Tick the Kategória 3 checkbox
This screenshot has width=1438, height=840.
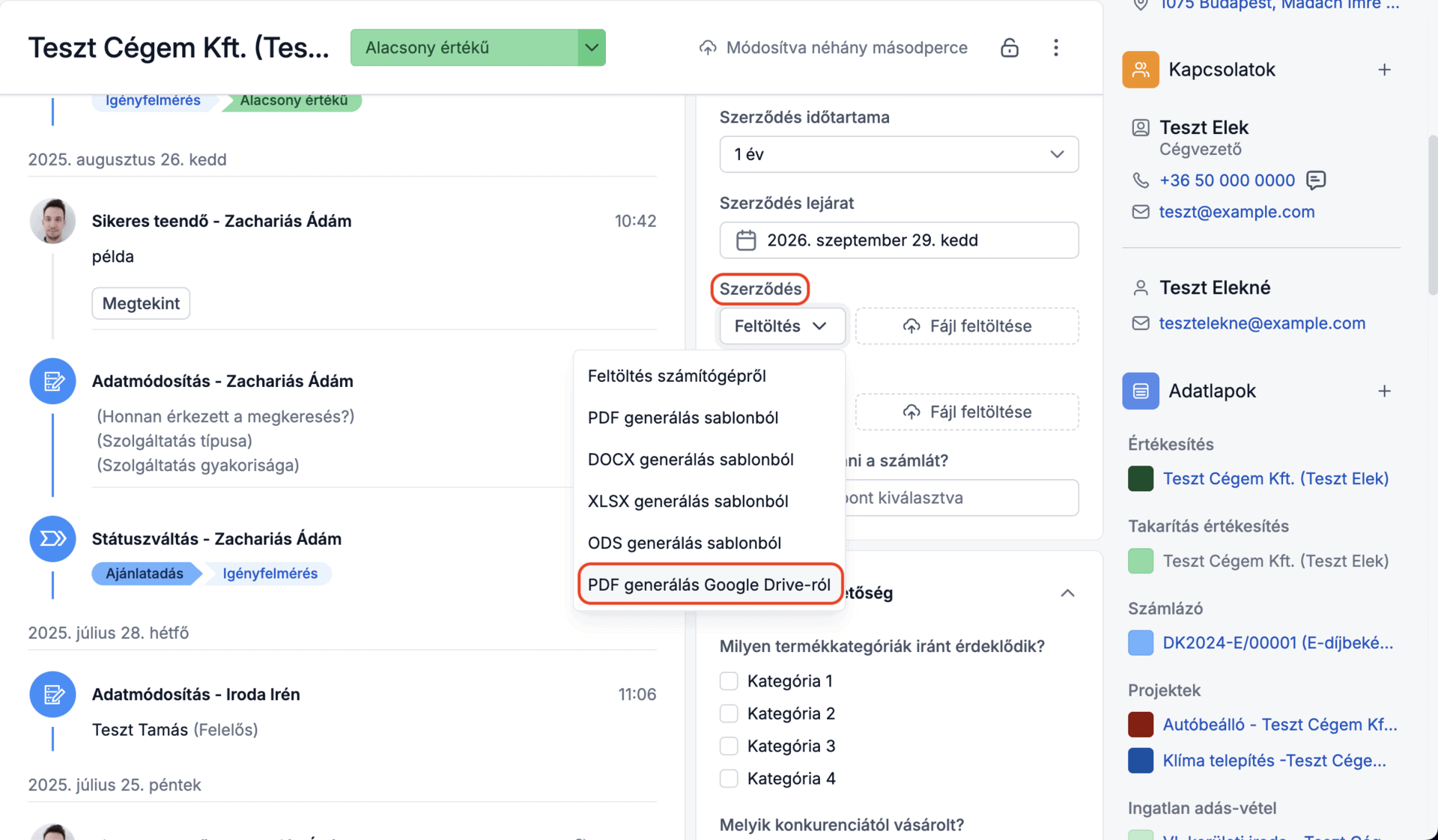729,746
